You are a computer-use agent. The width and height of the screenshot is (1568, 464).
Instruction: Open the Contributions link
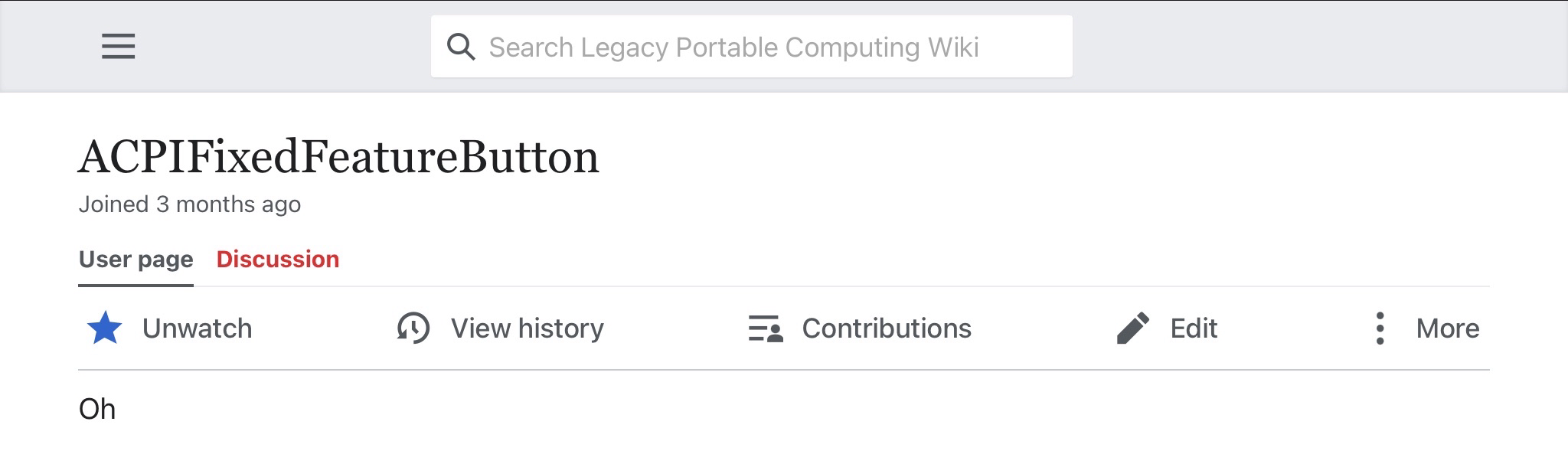click(x=887, y=328)
